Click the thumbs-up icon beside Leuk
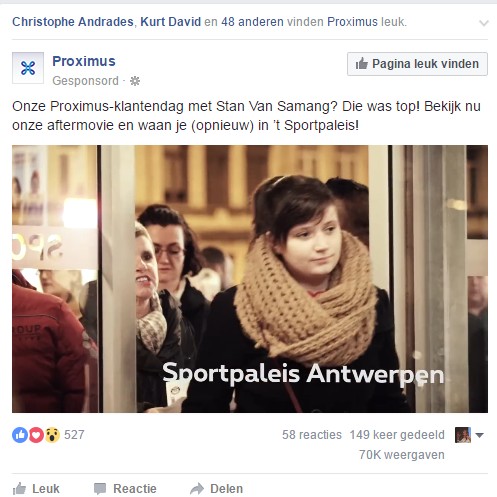This screenshot has width=497, height=497. [19, 489]
